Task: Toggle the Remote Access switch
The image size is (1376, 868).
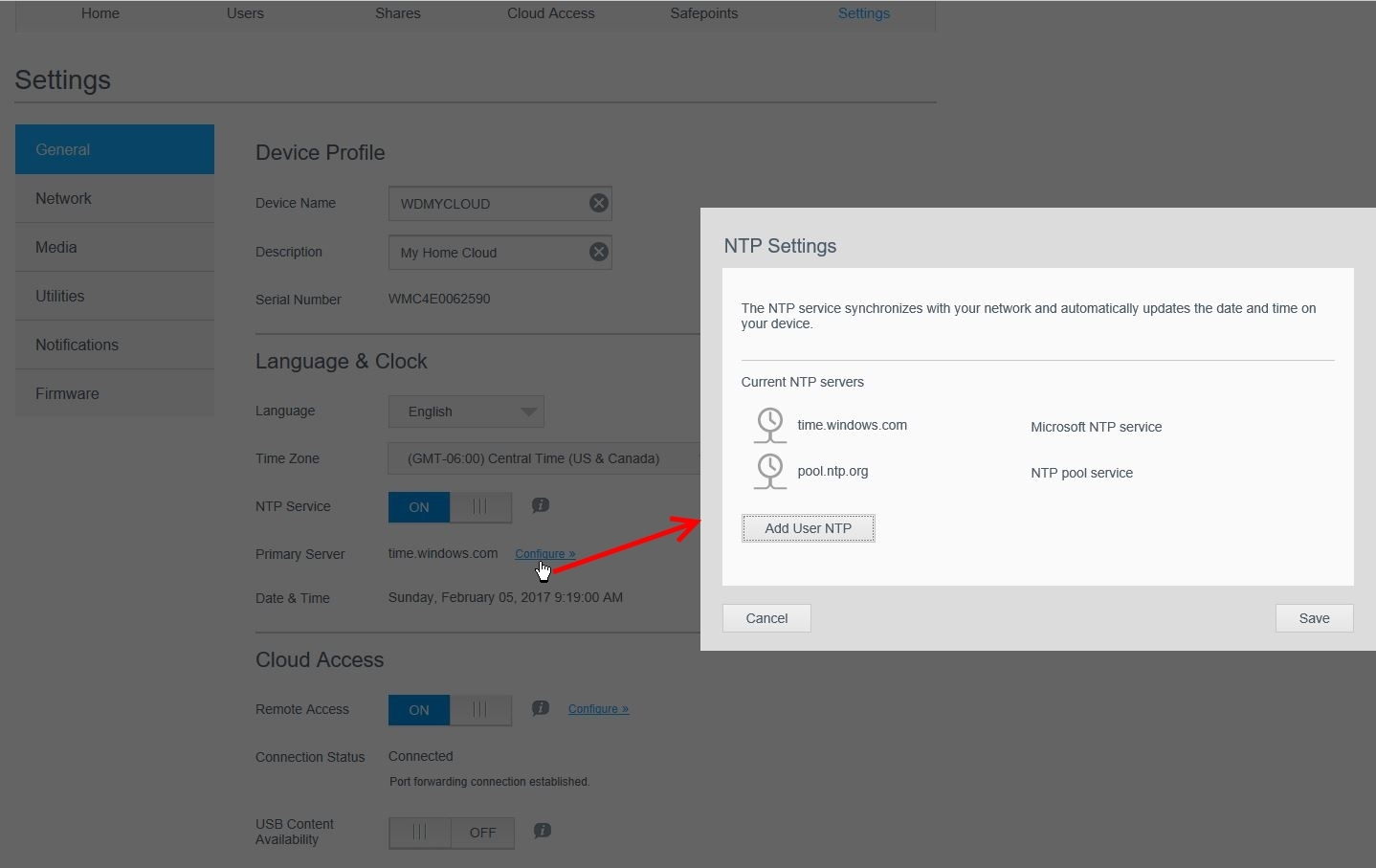Action: 450,709
